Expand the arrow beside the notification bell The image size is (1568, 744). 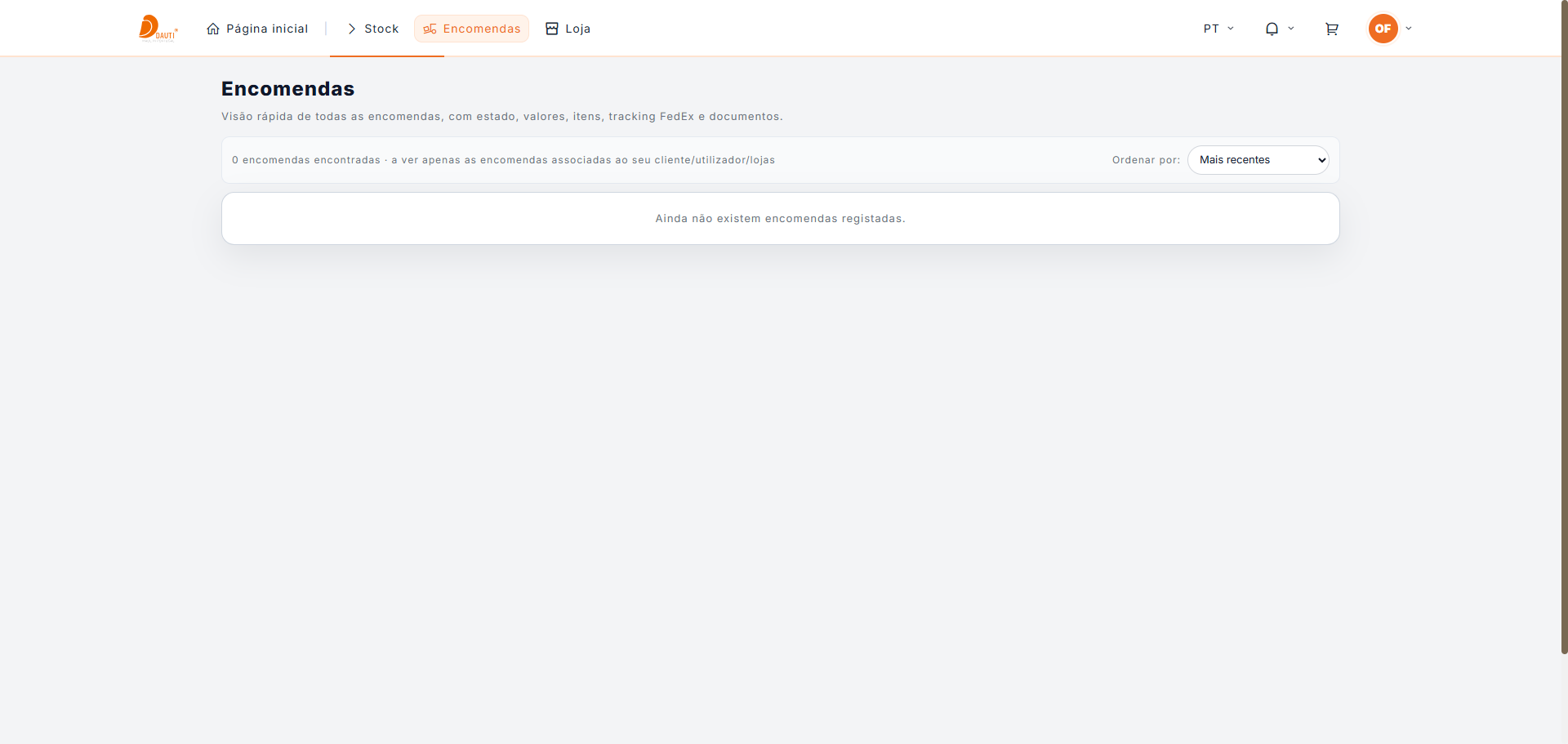[1291, 29]
